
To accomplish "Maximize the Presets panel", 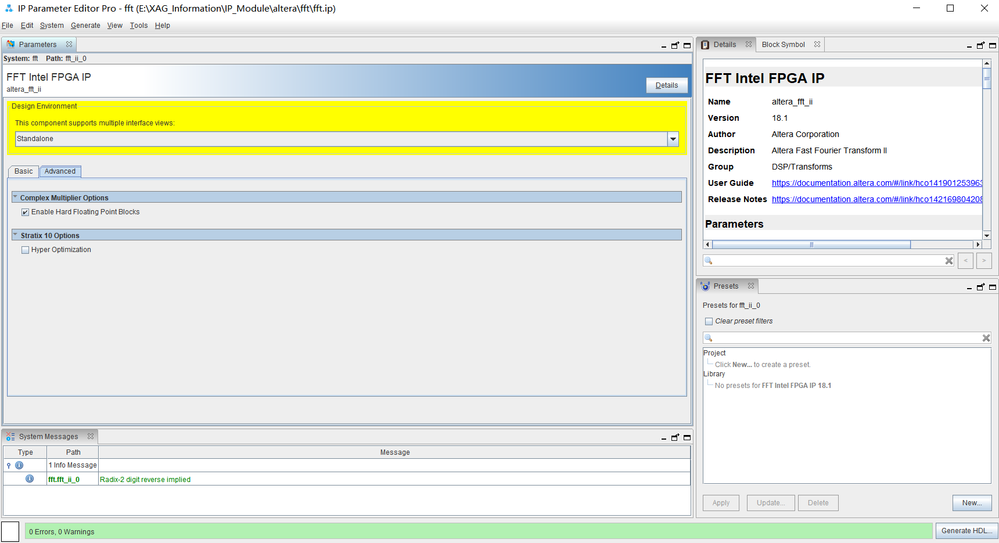I will coord(993,287).
